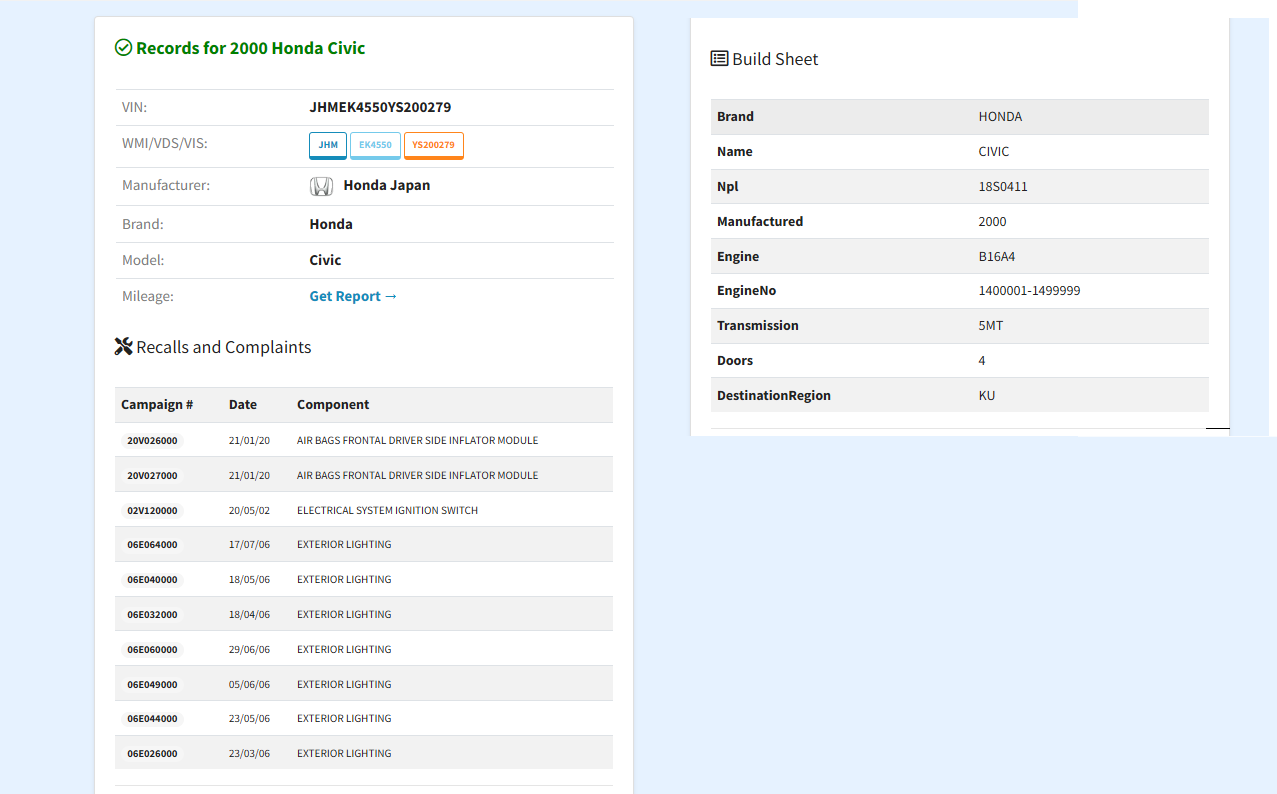Click campaign number 06E044000
The image size is (1277, 794).
[152, 719]
